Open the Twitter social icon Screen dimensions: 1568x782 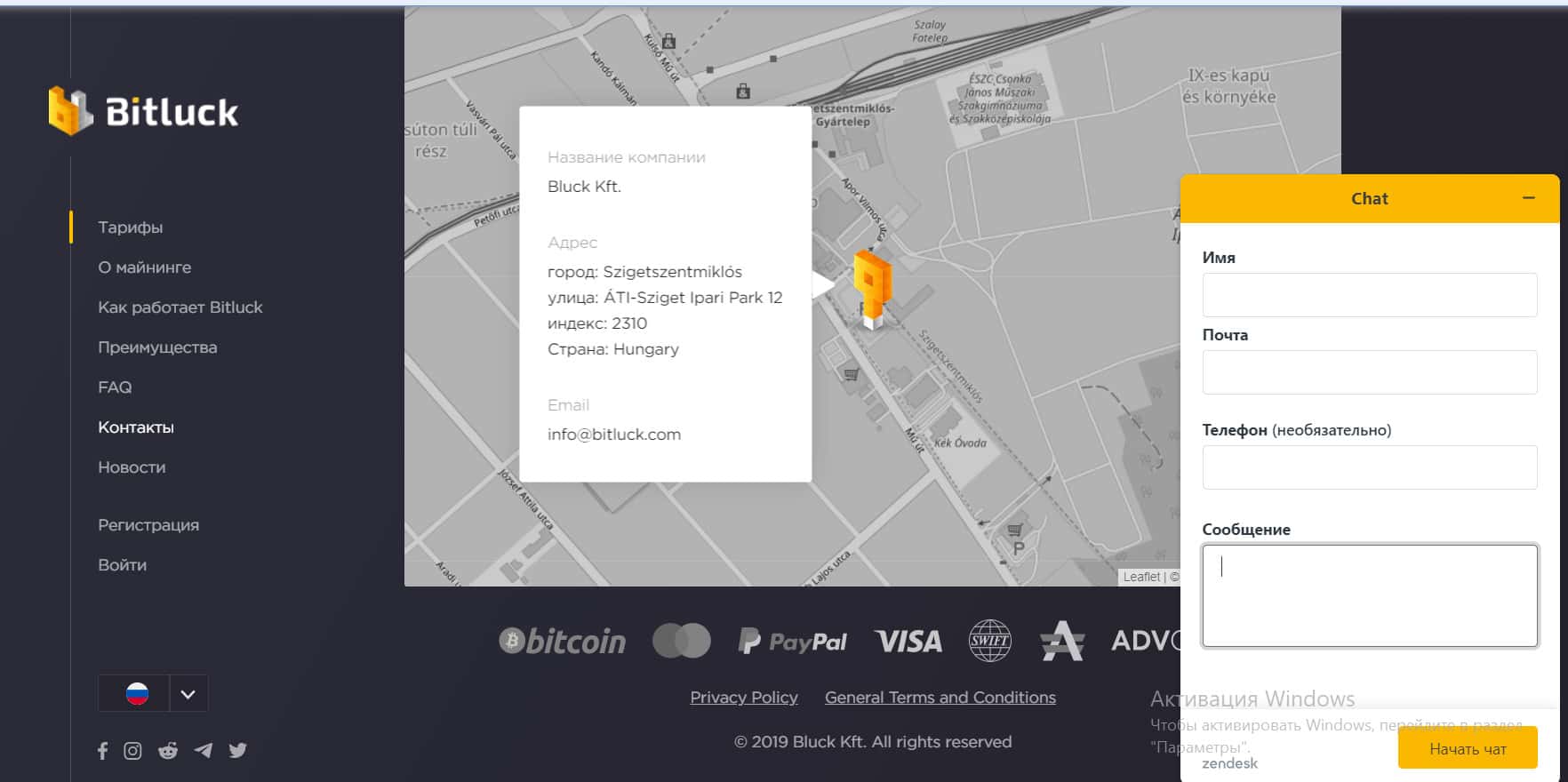click(x=237, y=751)
